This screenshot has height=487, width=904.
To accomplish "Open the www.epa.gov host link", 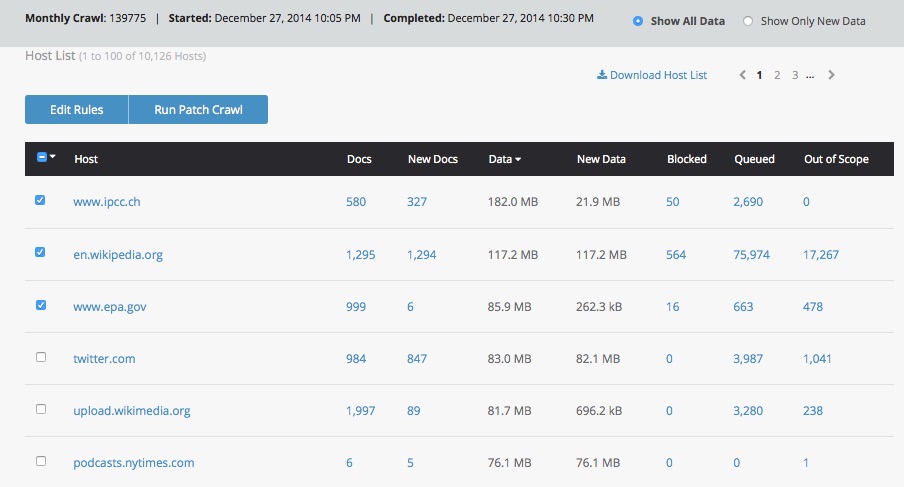I will (x=110, y=306).
